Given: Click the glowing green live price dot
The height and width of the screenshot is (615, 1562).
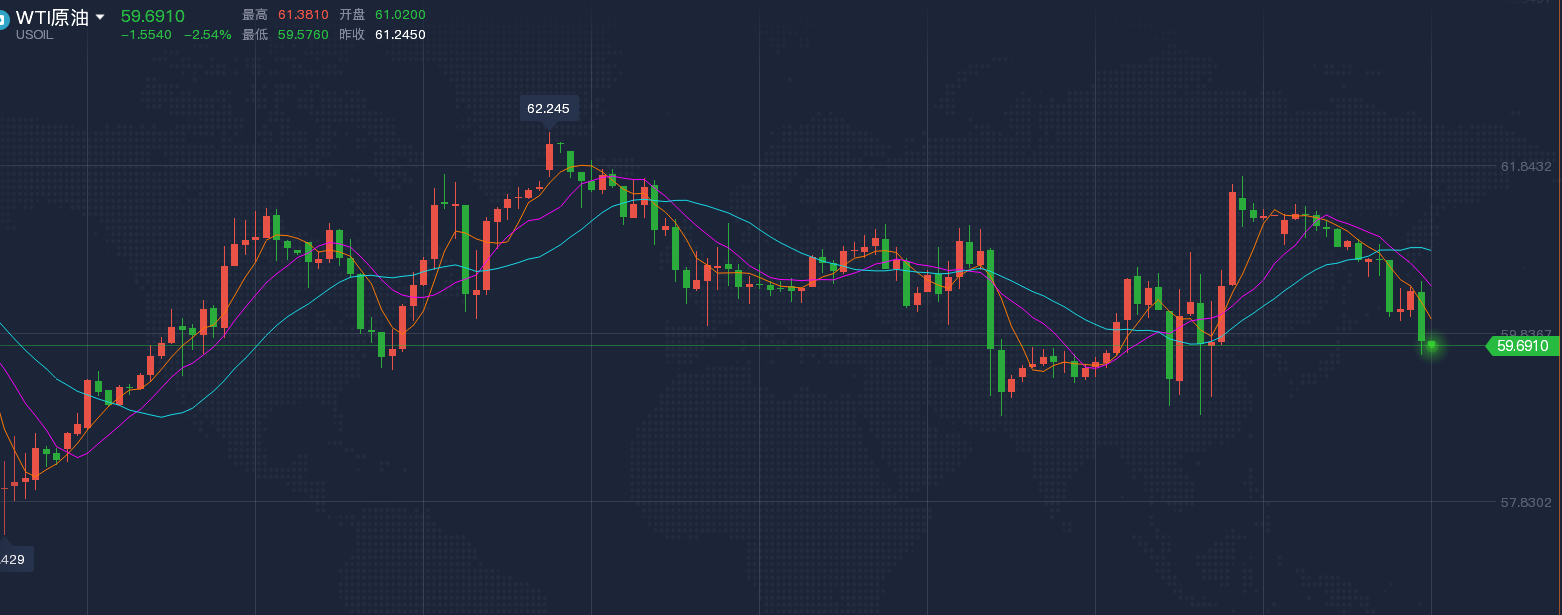Looking at the screenshot, I should [1431, 345].
